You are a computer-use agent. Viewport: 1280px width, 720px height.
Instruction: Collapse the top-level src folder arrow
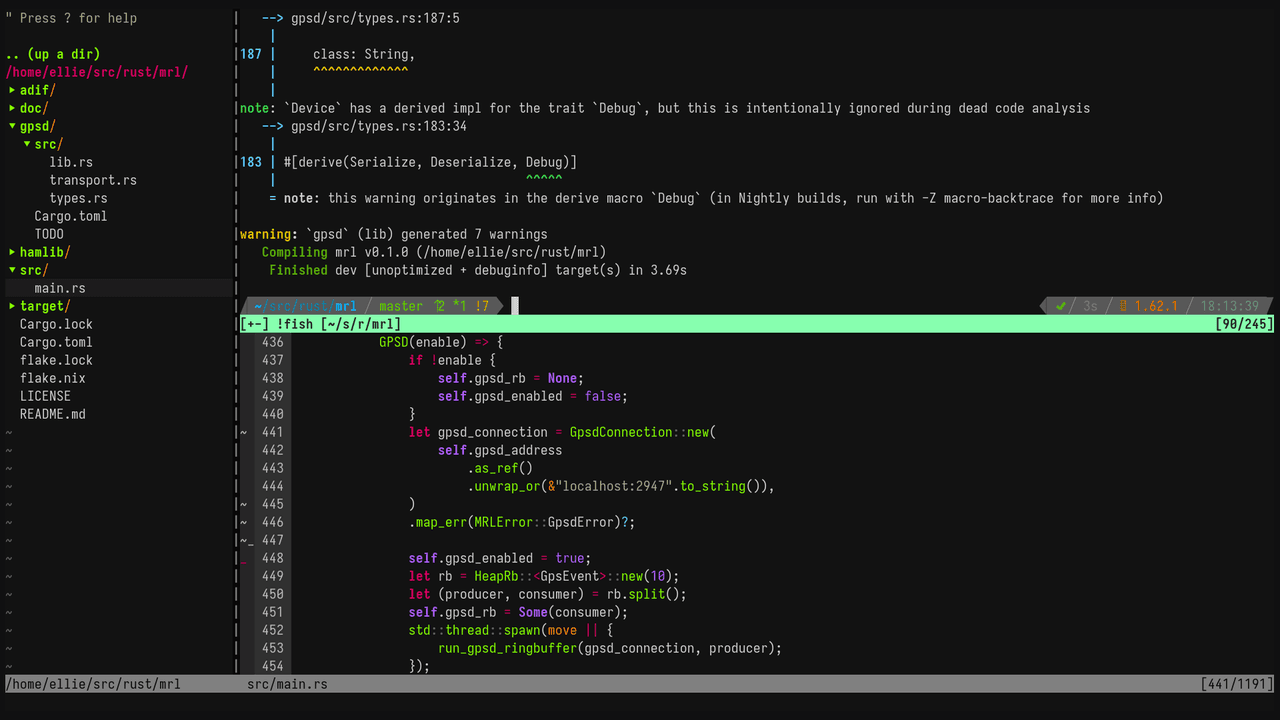(x=12, y=270)
